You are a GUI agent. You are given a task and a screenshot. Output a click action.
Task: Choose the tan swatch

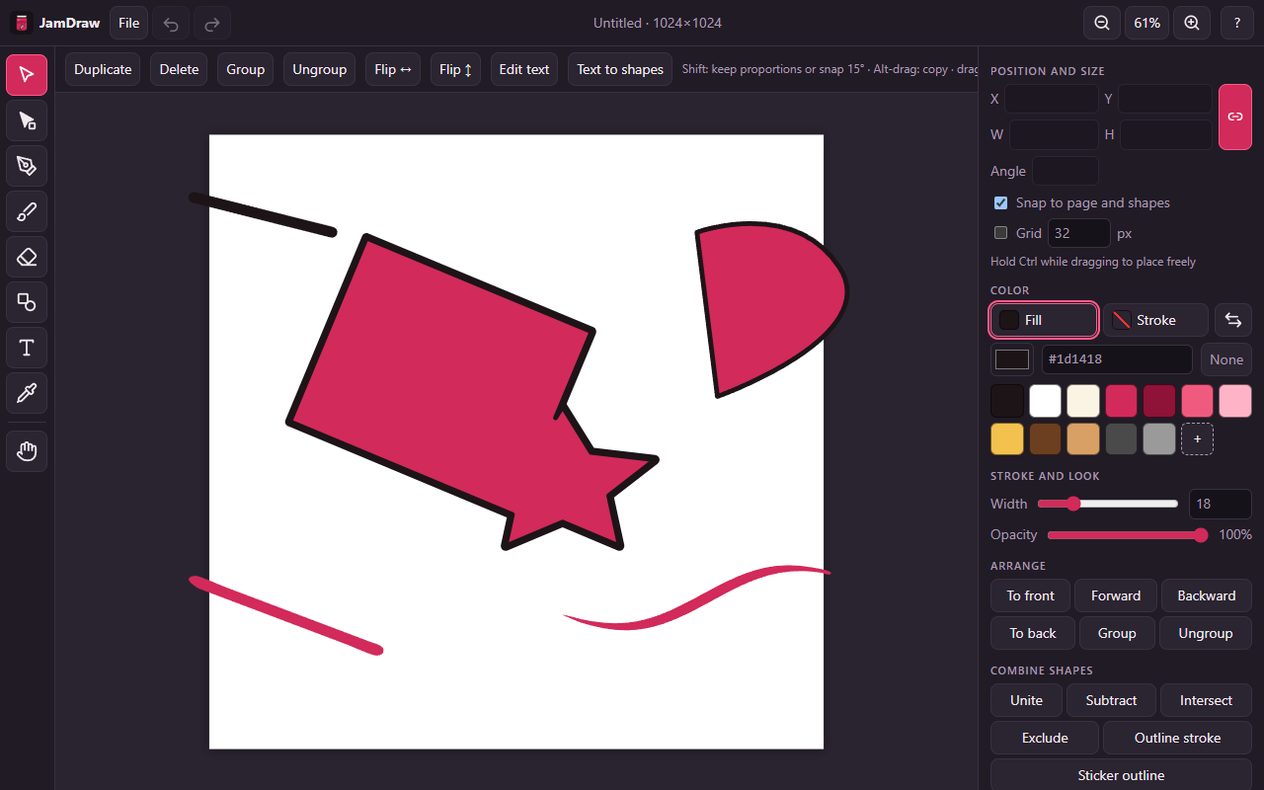[x=1083, y=439]
